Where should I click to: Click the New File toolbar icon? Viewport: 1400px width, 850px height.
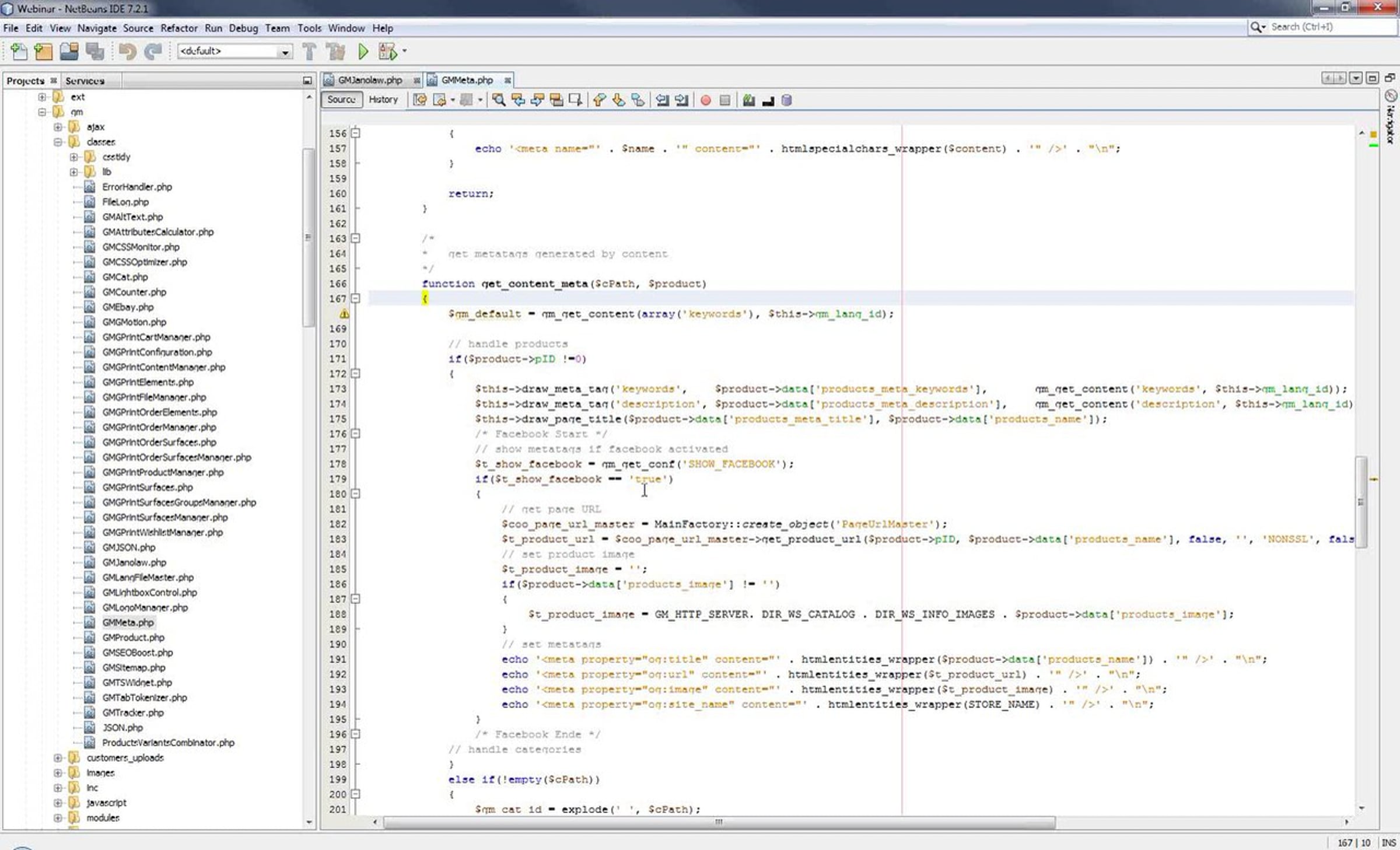19,52
